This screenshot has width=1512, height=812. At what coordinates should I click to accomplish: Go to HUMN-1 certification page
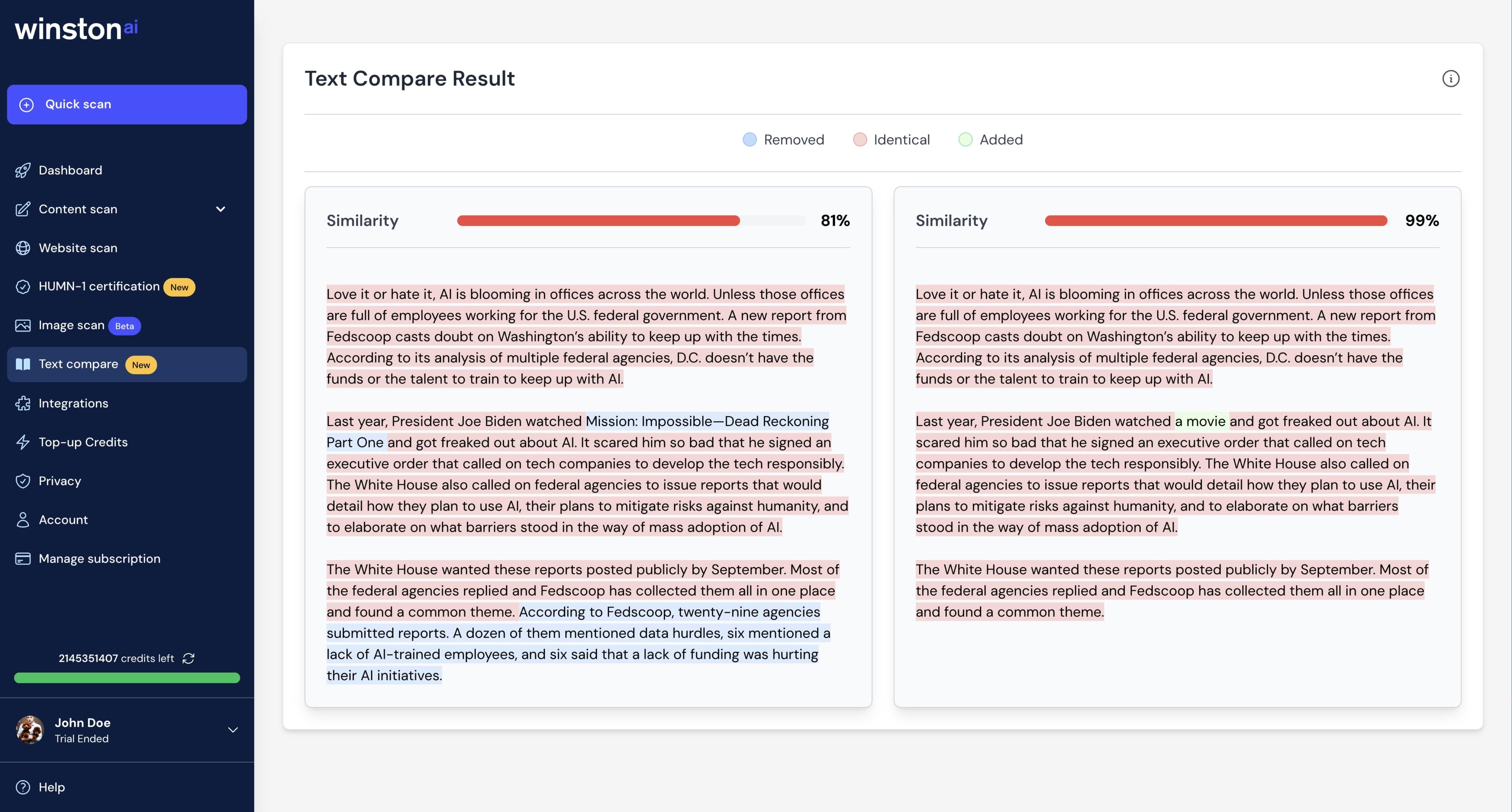coord(99,286)
